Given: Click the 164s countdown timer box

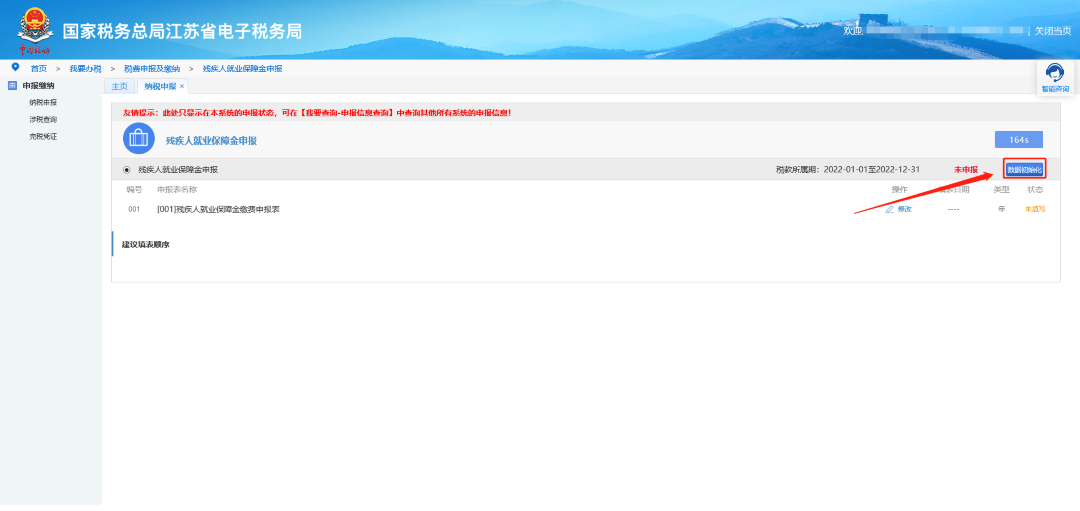Looking at the screenshot, I should [x=1018, y=139].
